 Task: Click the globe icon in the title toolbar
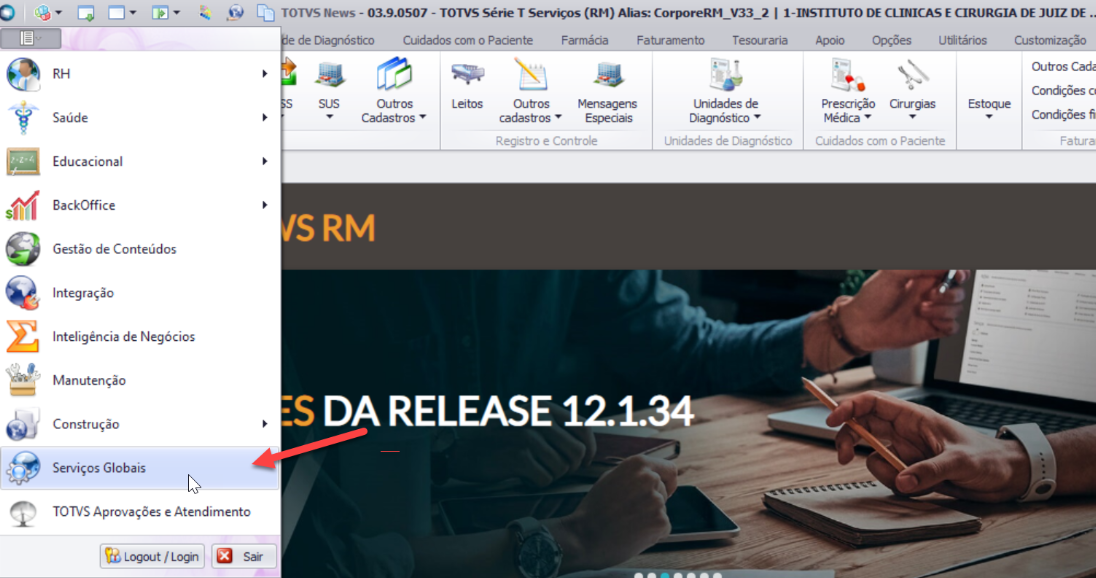(x=236, y=13)
